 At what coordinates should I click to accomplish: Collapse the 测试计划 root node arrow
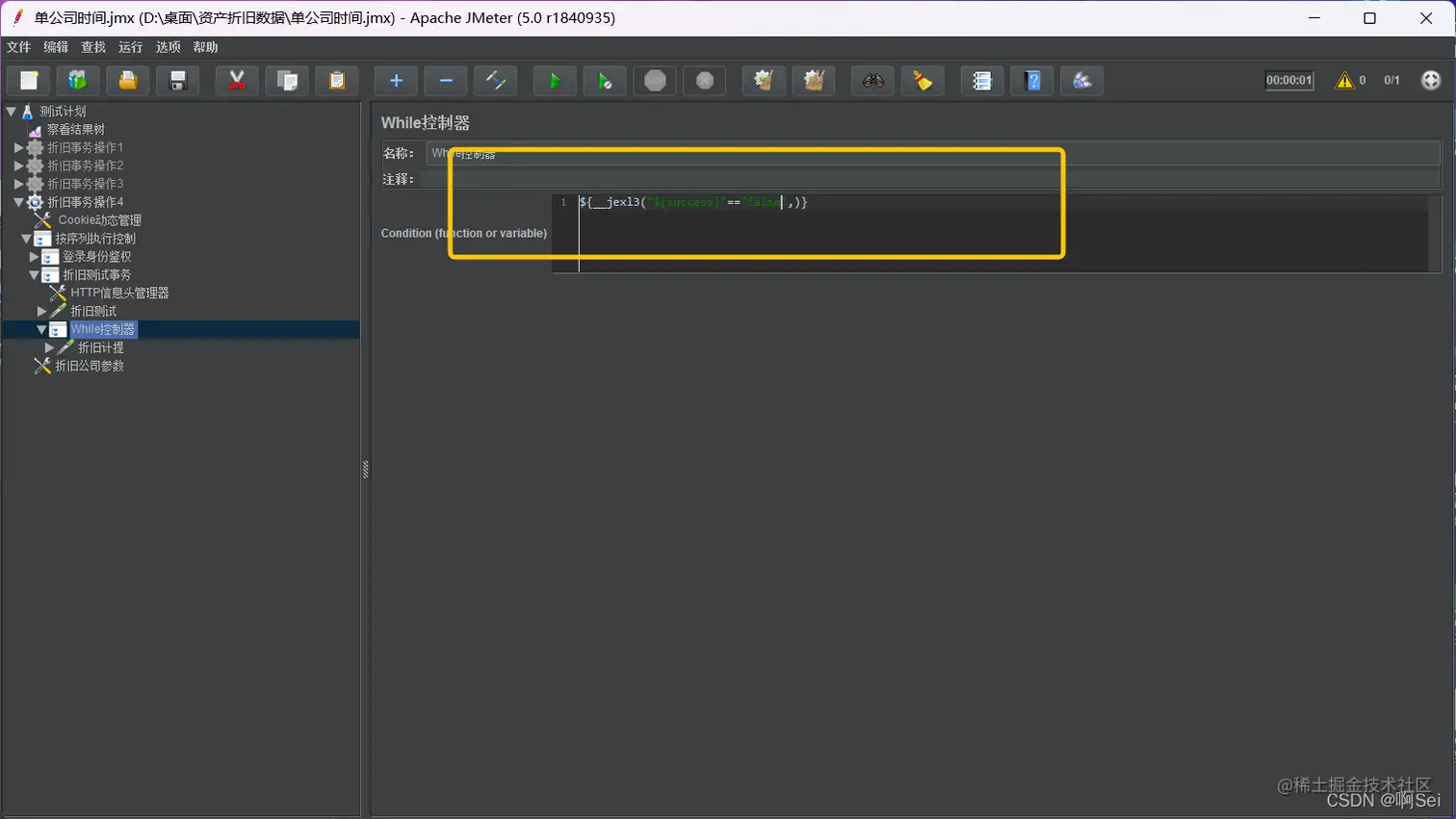11,112
